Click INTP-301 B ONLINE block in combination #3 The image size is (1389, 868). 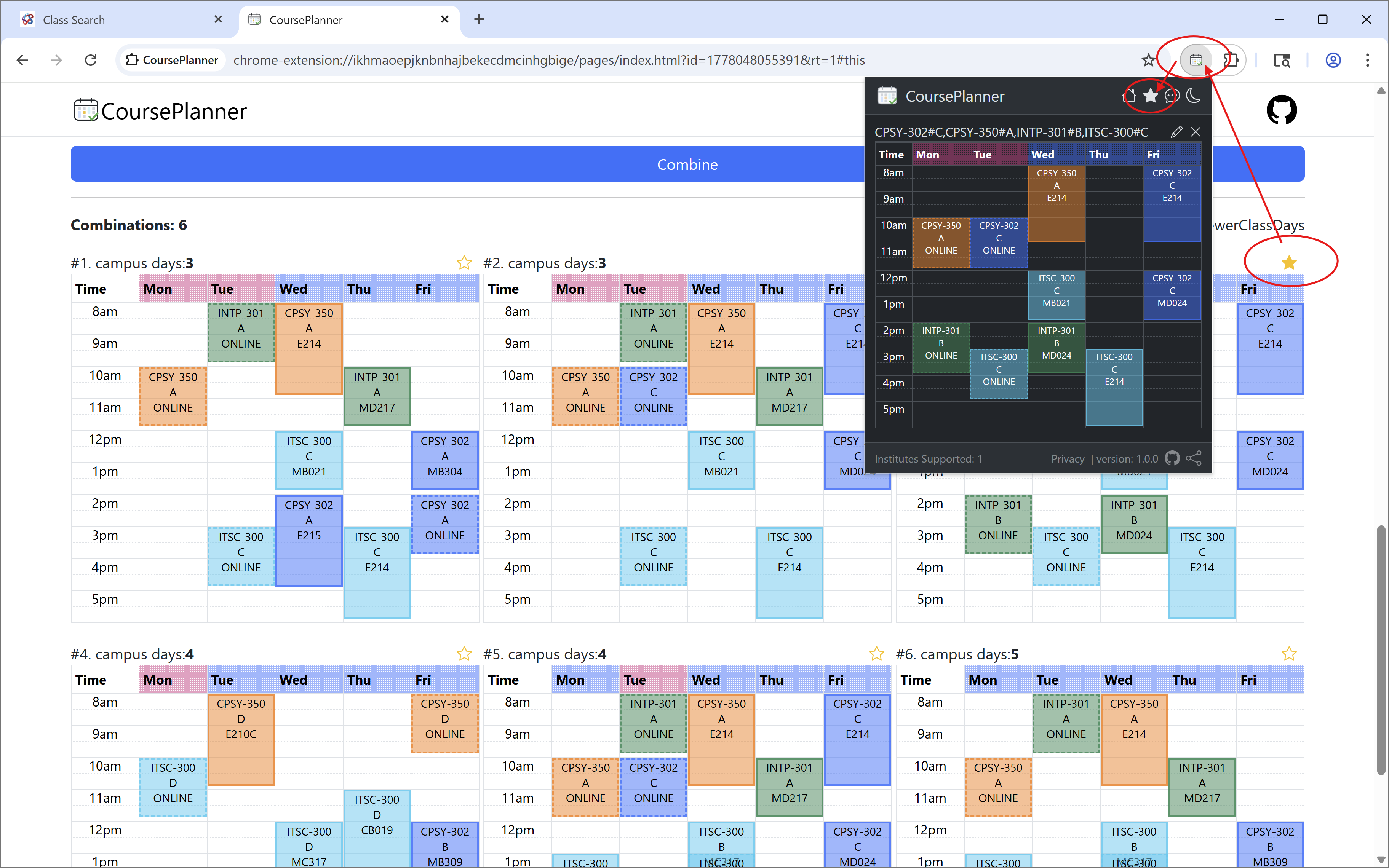pos(998,524)
